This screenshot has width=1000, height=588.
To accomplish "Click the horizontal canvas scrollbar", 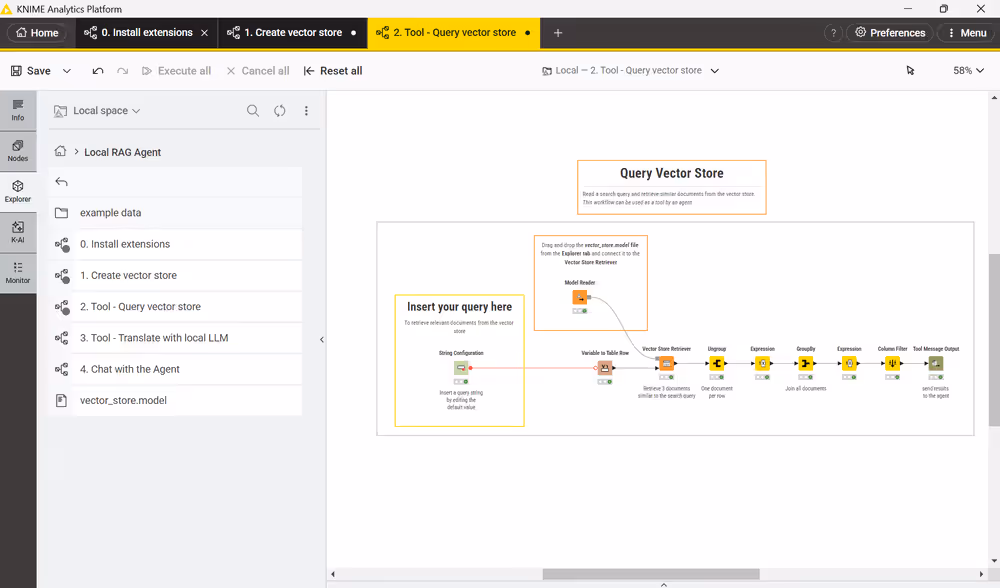I will point(650,574).
